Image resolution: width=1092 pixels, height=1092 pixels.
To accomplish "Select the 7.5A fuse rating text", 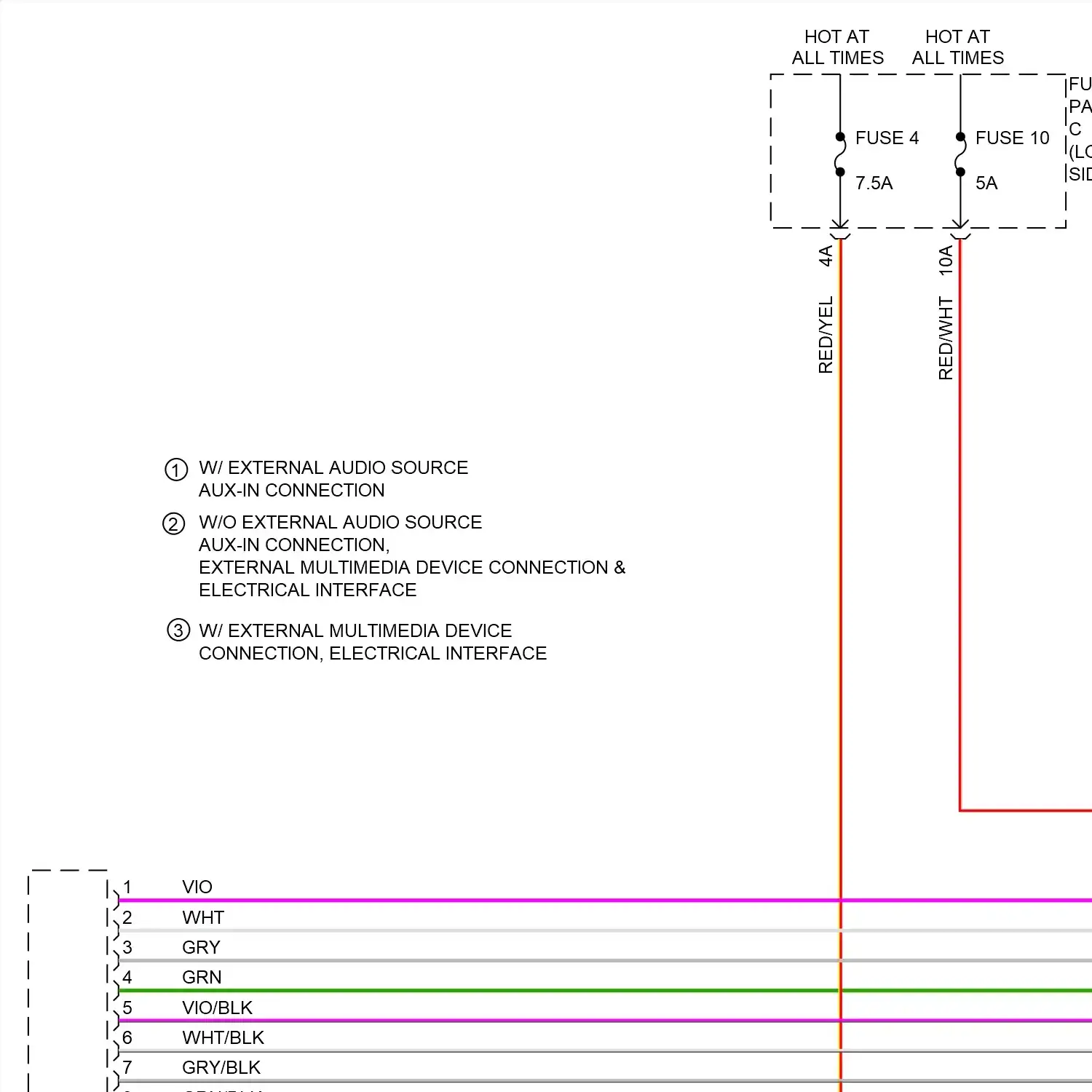I will click(874, 183).
